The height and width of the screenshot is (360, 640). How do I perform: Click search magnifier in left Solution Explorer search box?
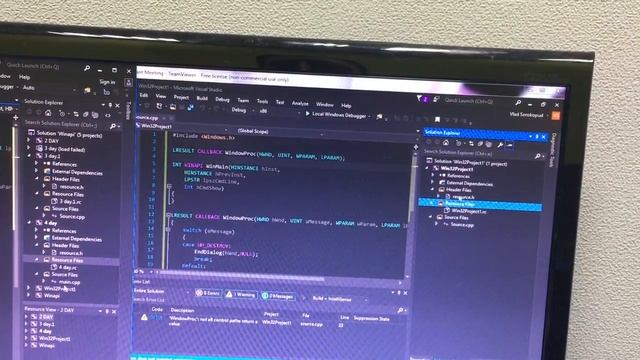[113, 126]
